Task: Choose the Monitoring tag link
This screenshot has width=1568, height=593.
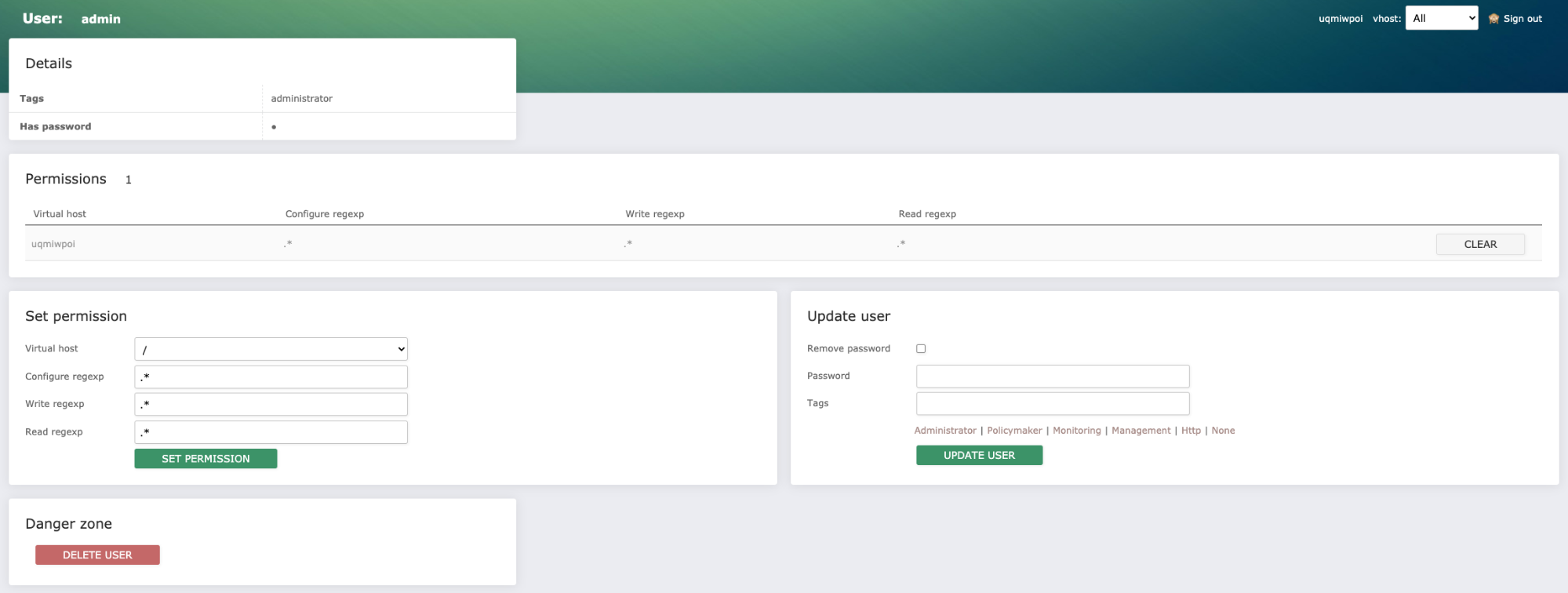Action: click(1076, 431)
